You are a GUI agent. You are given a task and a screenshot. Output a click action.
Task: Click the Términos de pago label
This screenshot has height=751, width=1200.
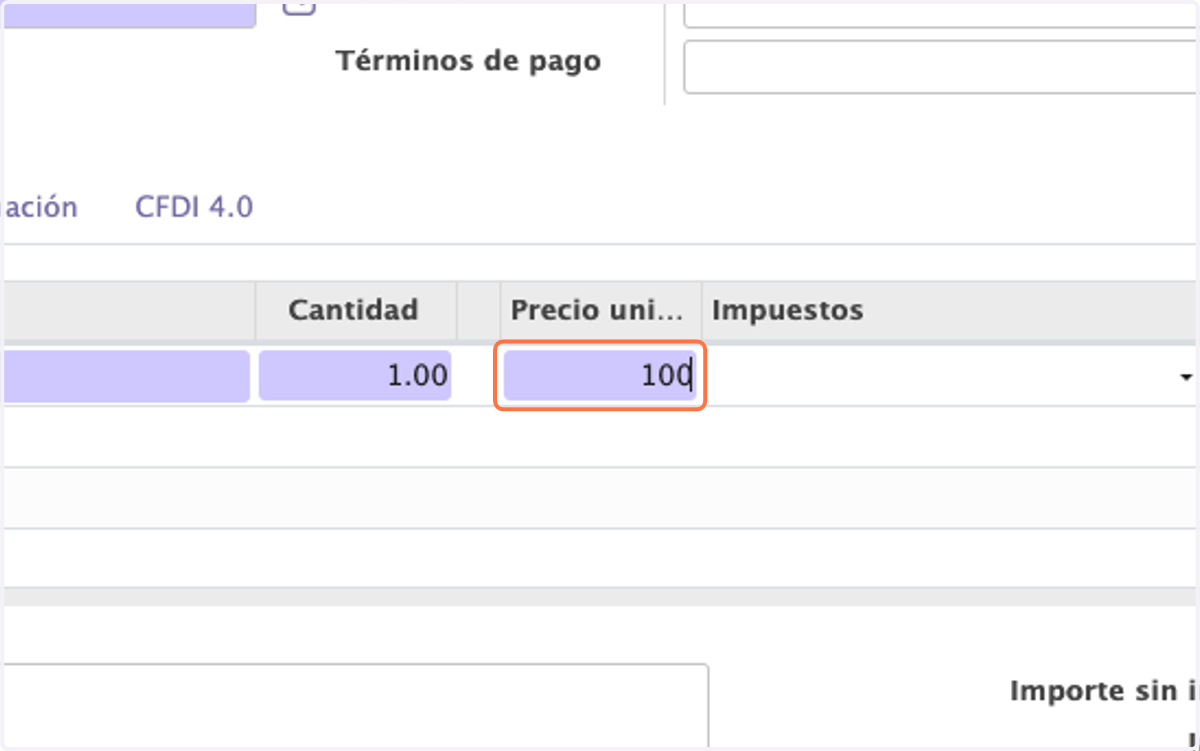468,61
